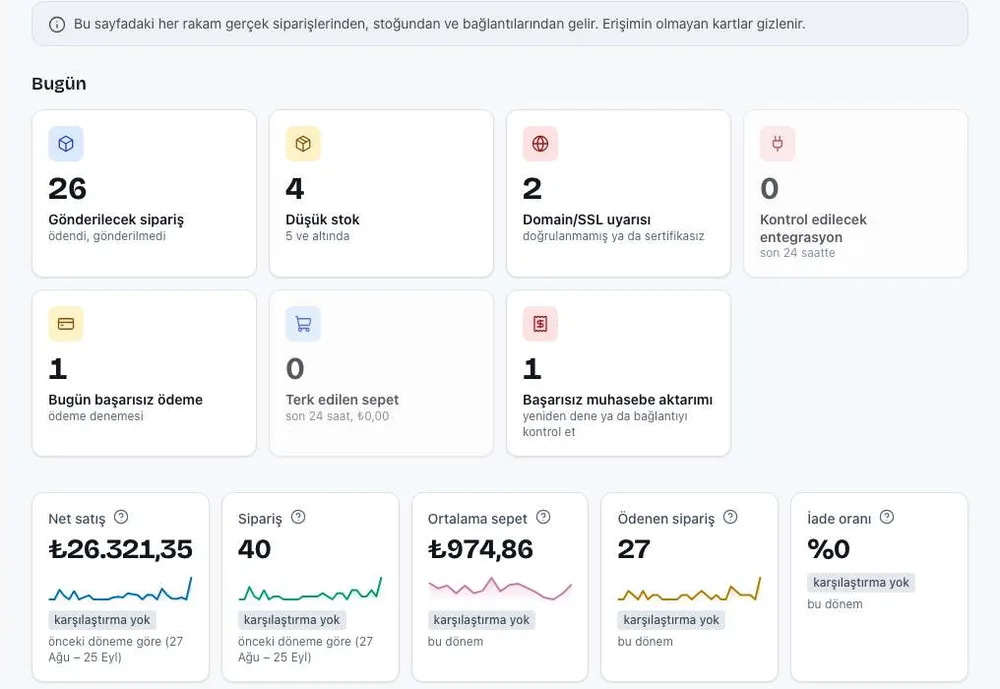Click karşılaştırma yok badge in Ortalama sepet card

point(482,620)
